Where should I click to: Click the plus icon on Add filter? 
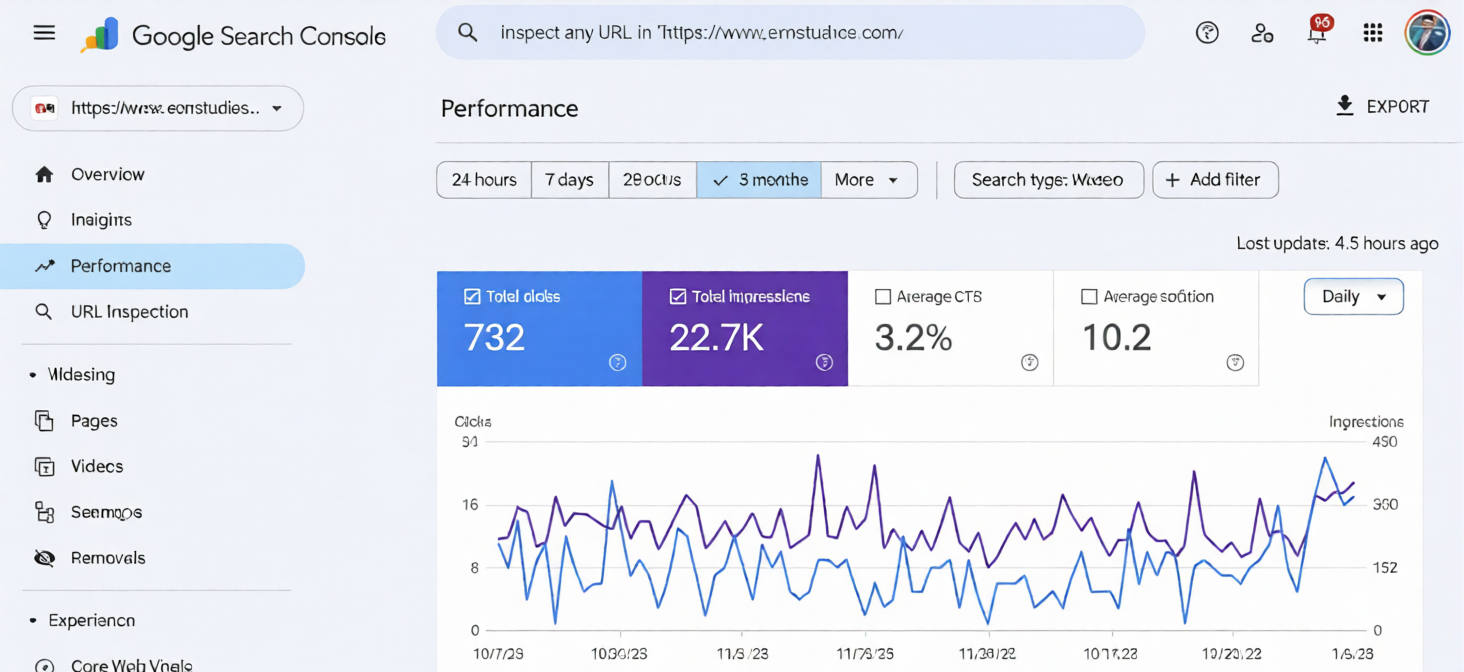1173,180
